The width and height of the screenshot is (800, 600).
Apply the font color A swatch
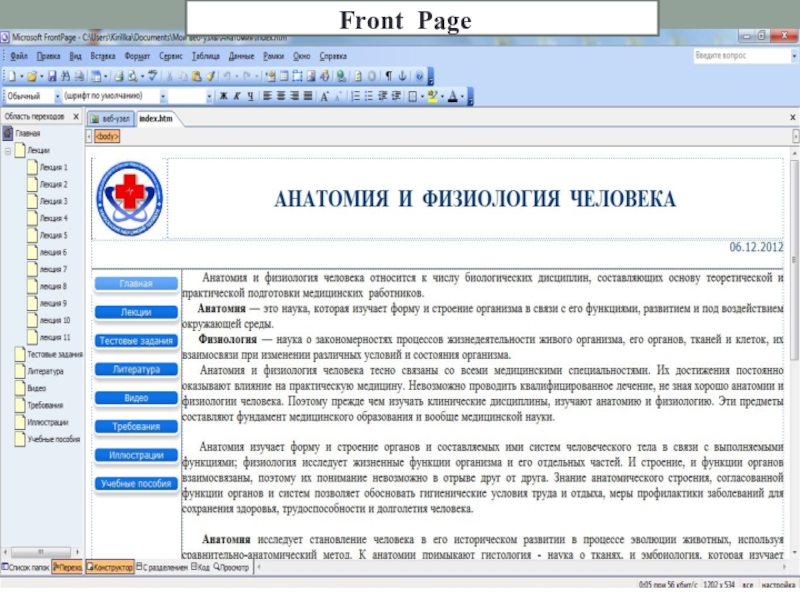[x=453, y=96]
